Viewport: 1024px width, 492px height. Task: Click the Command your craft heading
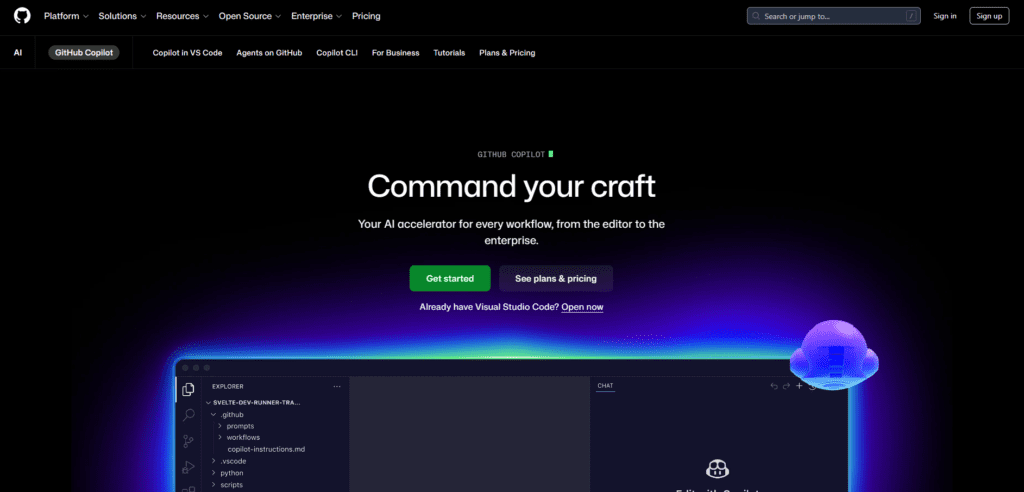[511, 186]
